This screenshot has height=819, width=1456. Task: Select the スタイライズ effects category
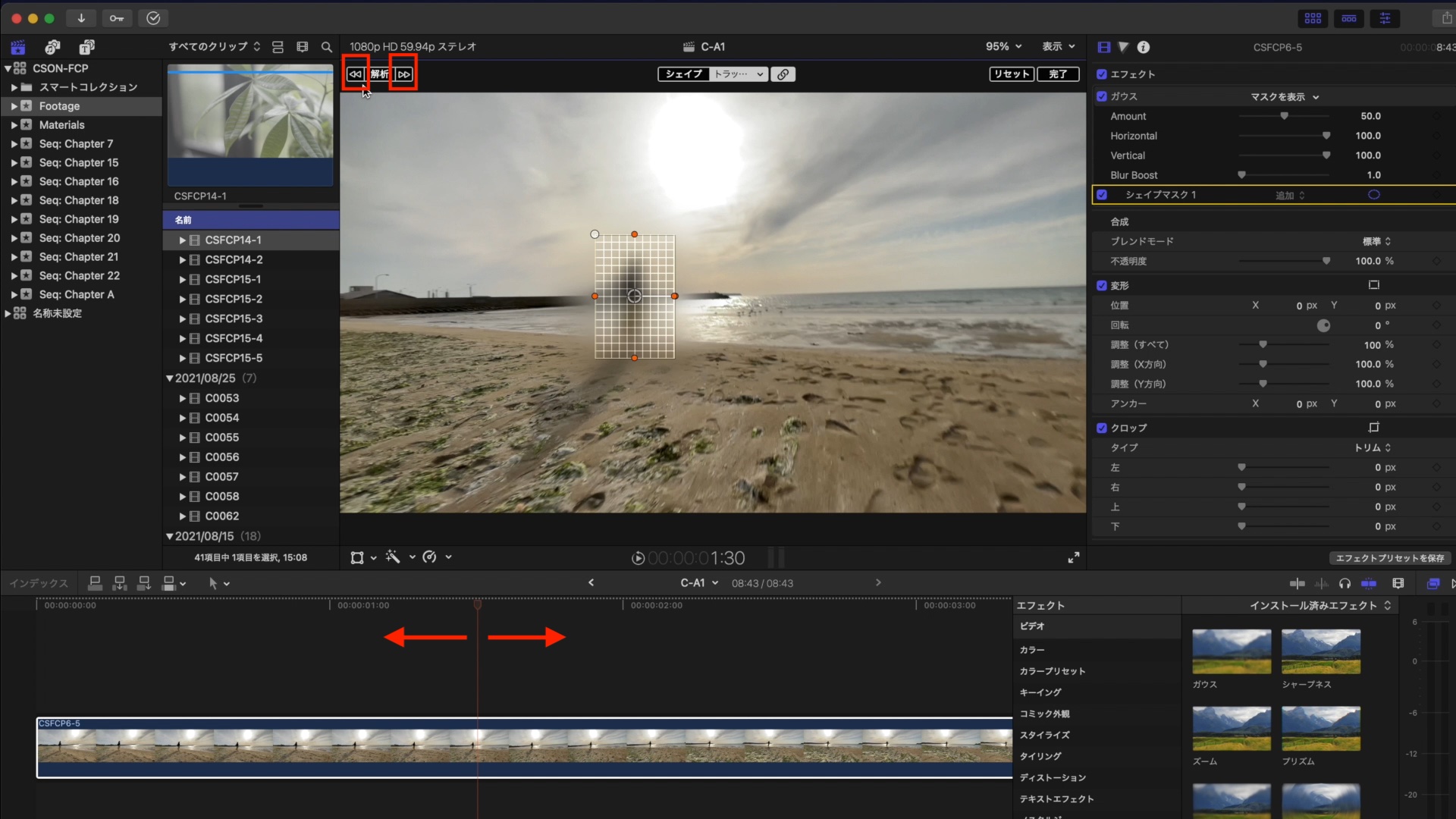pyautogui.click(x=1044, y=735)
